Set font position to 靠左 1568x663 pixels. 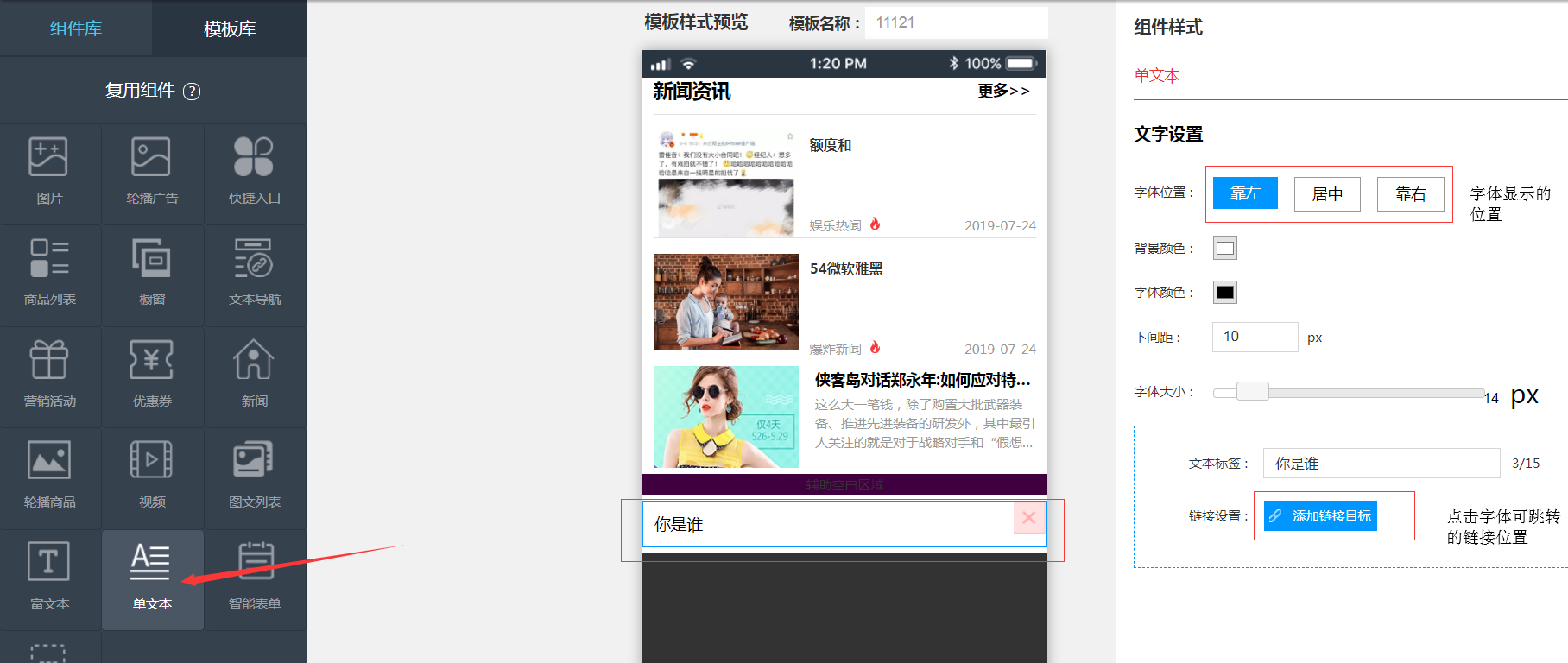[x=1244, y=193]
